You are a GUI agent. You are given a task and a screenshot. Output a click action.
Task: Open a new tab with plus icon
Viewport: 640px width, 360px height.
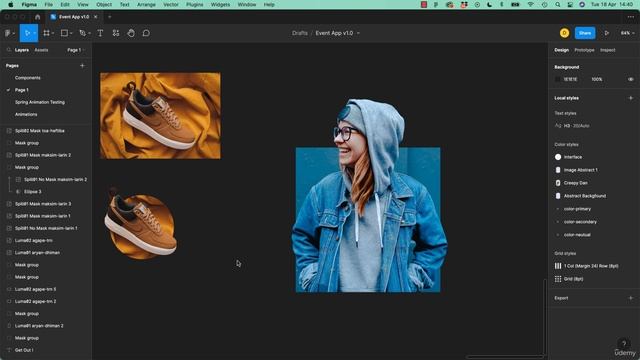pyautogui.click(x=109, y=17)
